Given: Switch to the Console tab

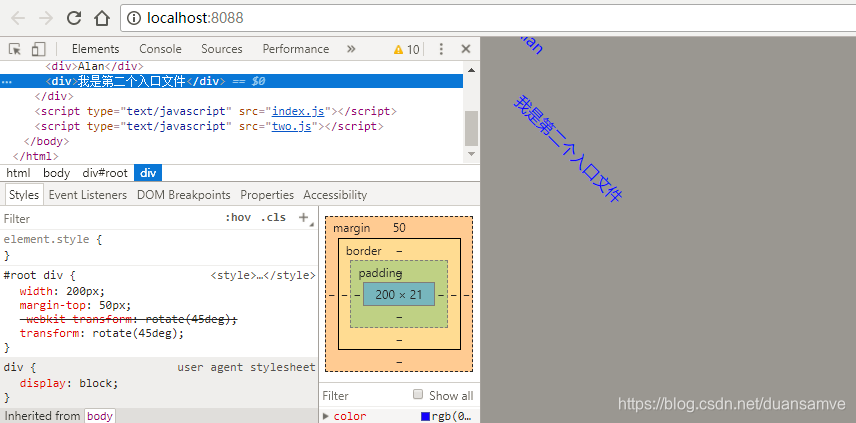Looking at the screenshot, I should [x=160, y=49].
